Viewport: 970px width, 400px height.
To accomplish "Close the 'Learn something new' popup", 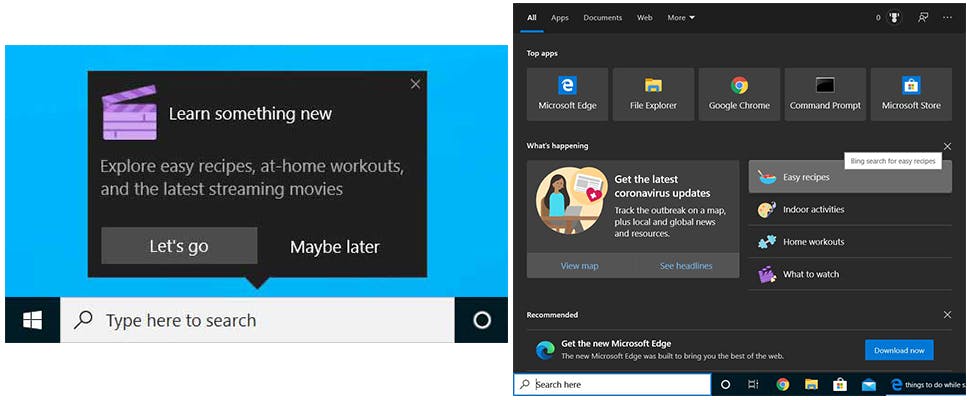I will pyautogui.click(x=415, y=84).
